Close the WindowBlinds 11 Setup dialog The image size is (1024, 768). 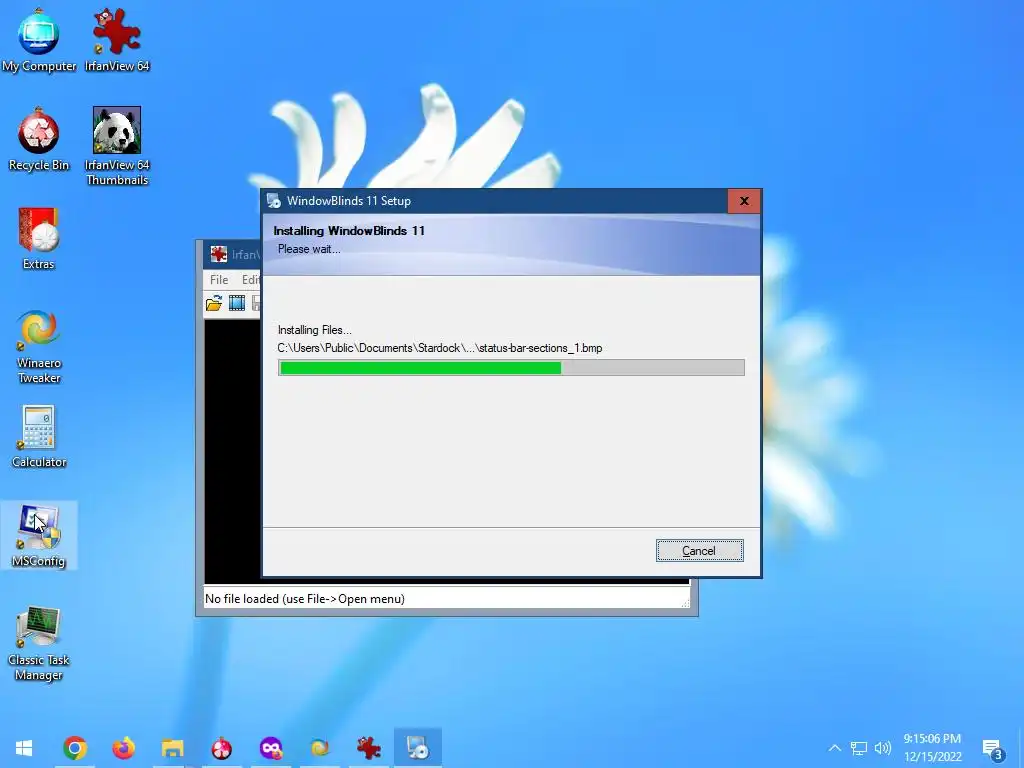point(744,201)
